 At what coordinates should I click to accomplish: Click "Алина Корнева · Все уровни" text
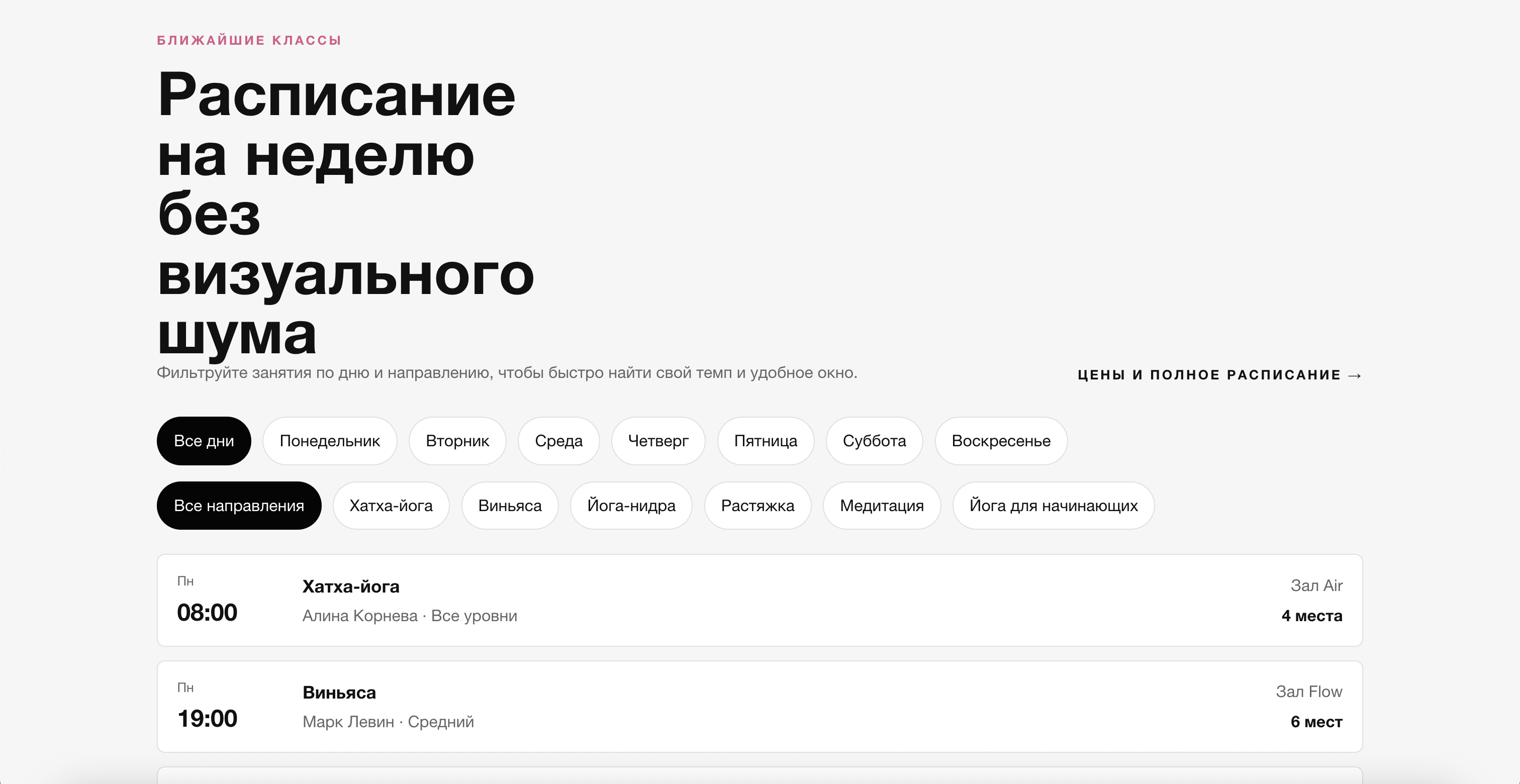(410, 616)
